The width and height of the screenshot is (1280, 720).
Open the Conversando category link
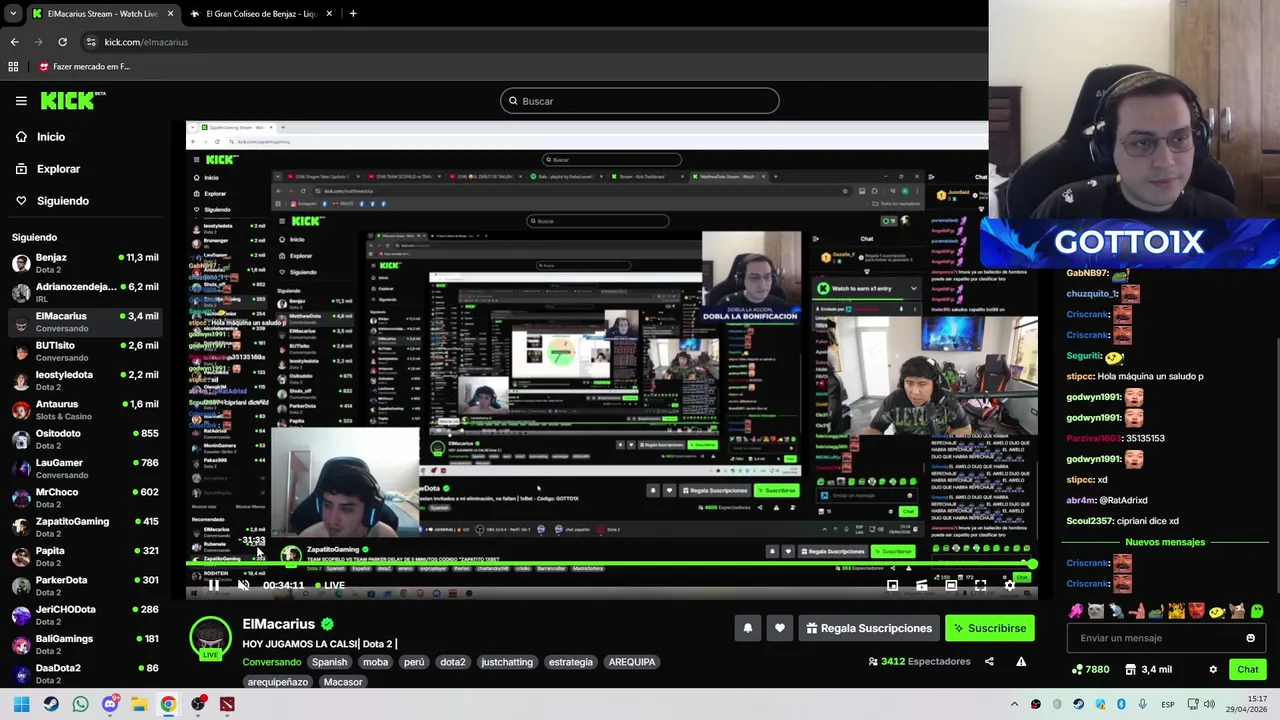tap(271, 662)
